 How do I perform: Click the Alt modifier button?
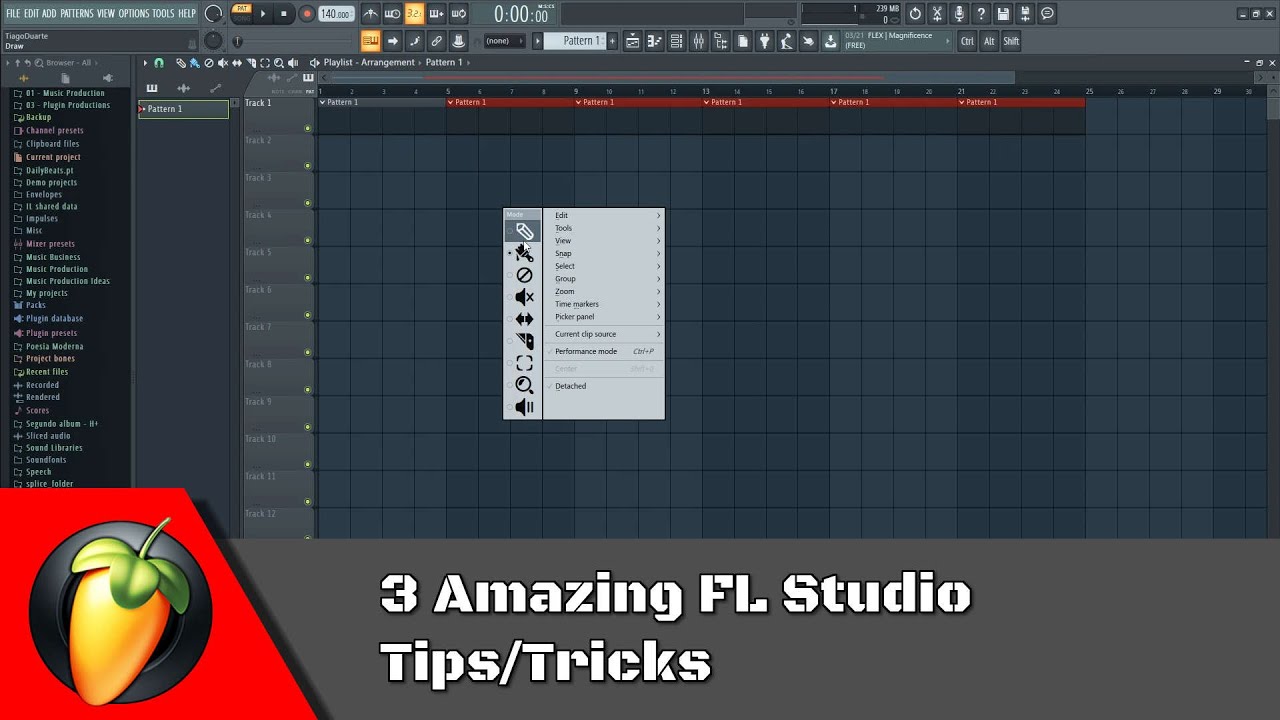pos(989,41)
